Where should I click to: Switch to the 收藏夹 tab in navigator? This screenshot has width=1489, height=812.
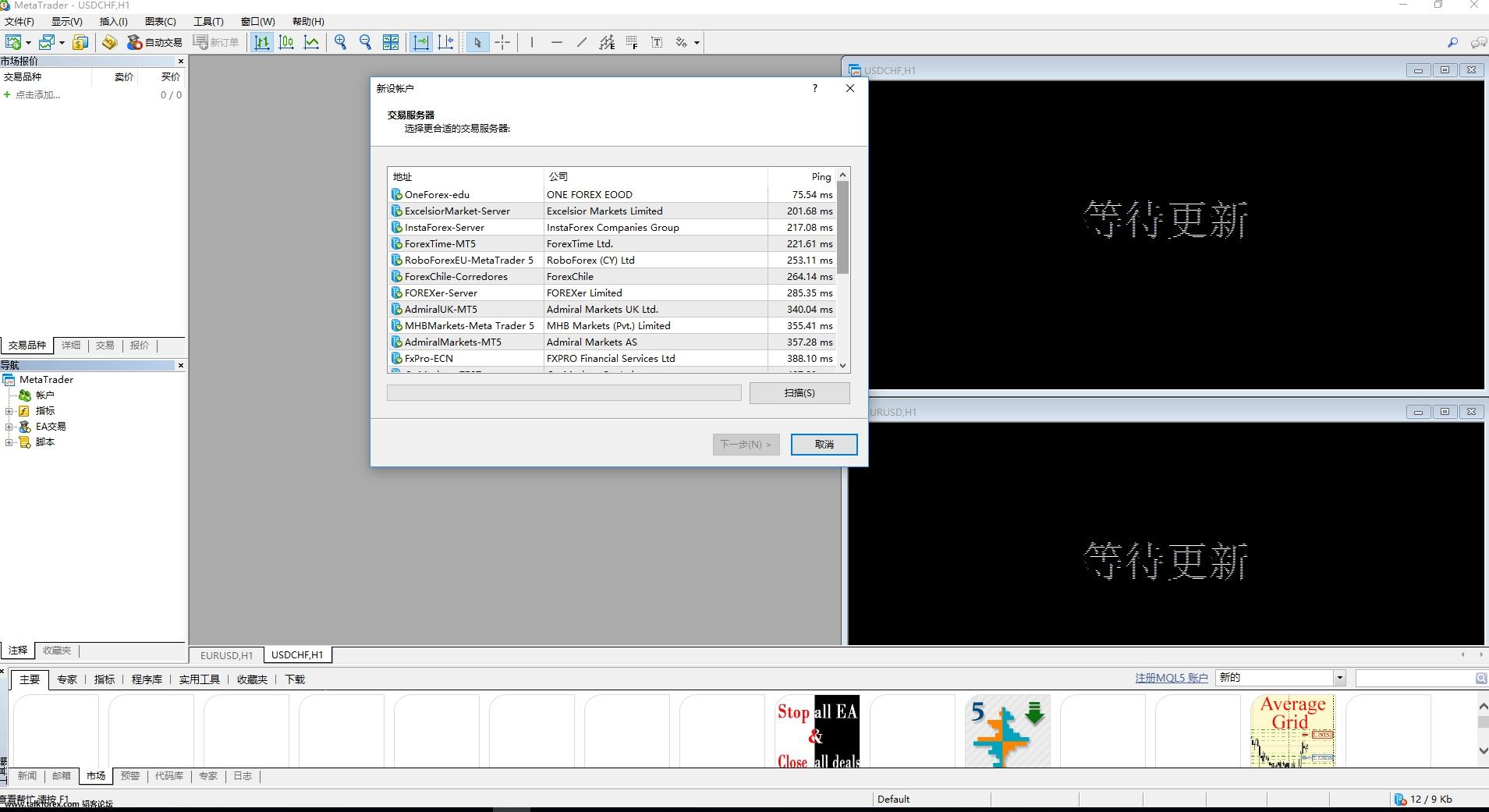coord(57,650)
